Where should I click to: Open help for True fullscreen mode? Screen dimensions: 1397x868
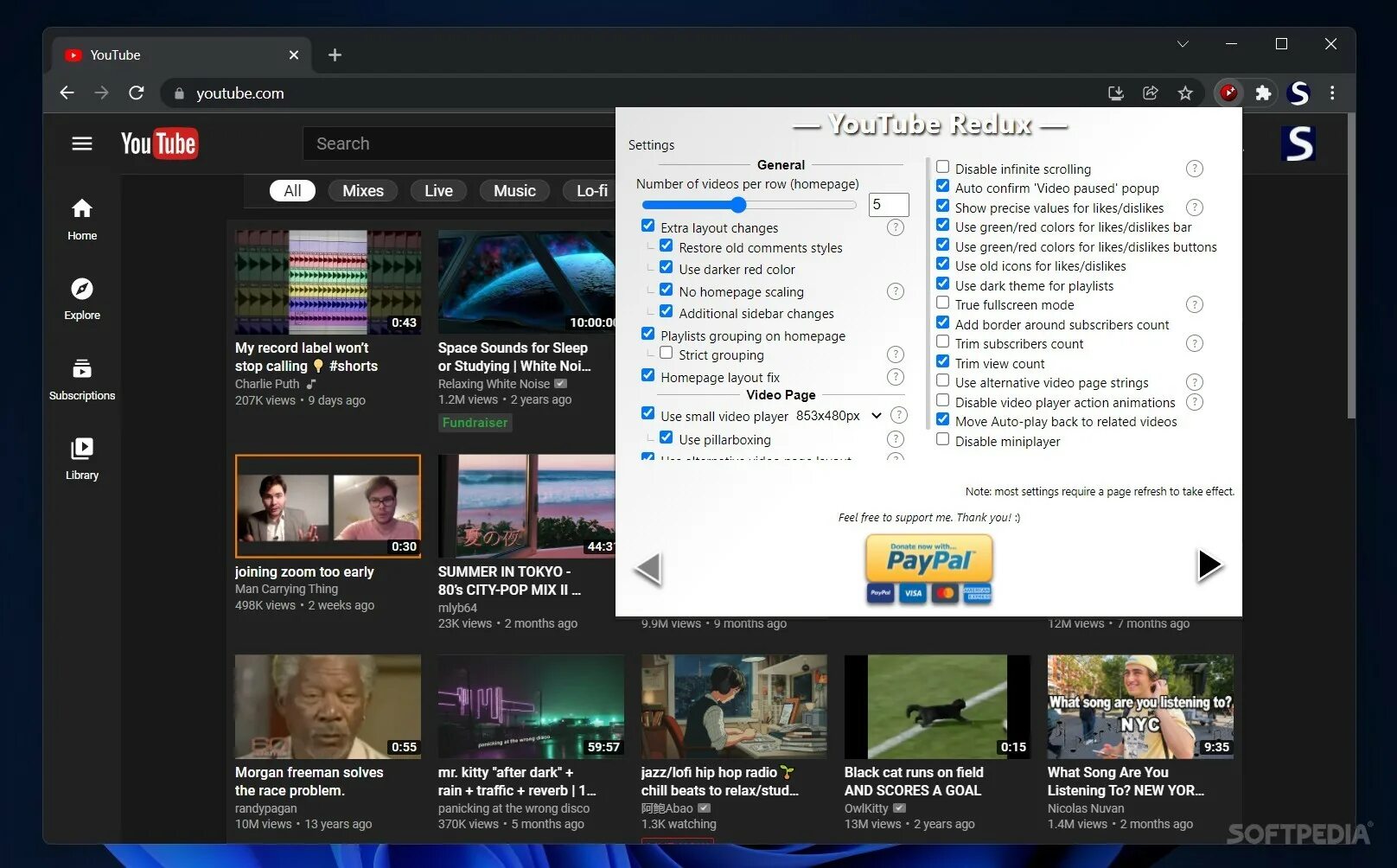tap(1195, 304)
